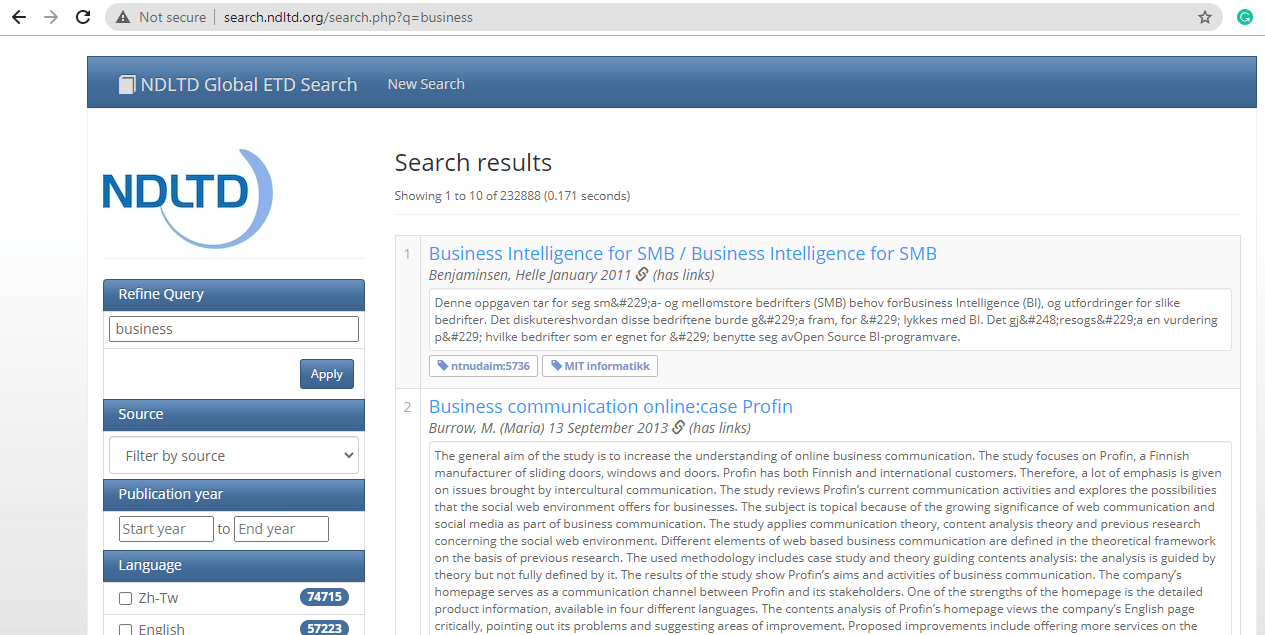Click the tag icon on MIT informatikk

556,366
